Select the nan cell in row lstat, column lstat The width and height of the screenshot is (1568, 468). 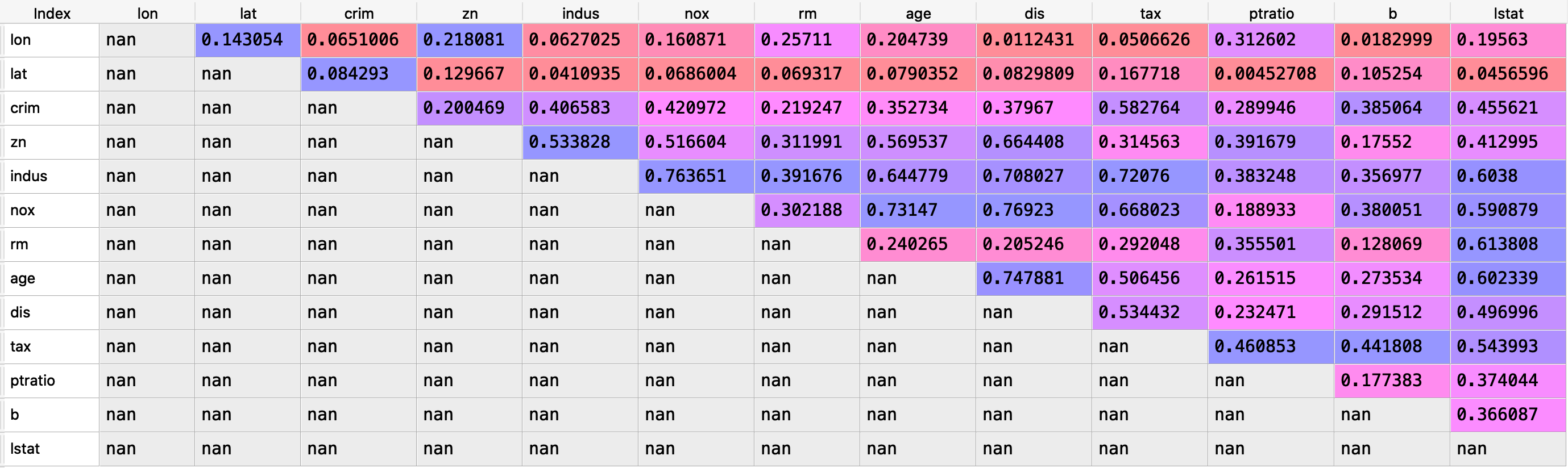coord(1508,449)
